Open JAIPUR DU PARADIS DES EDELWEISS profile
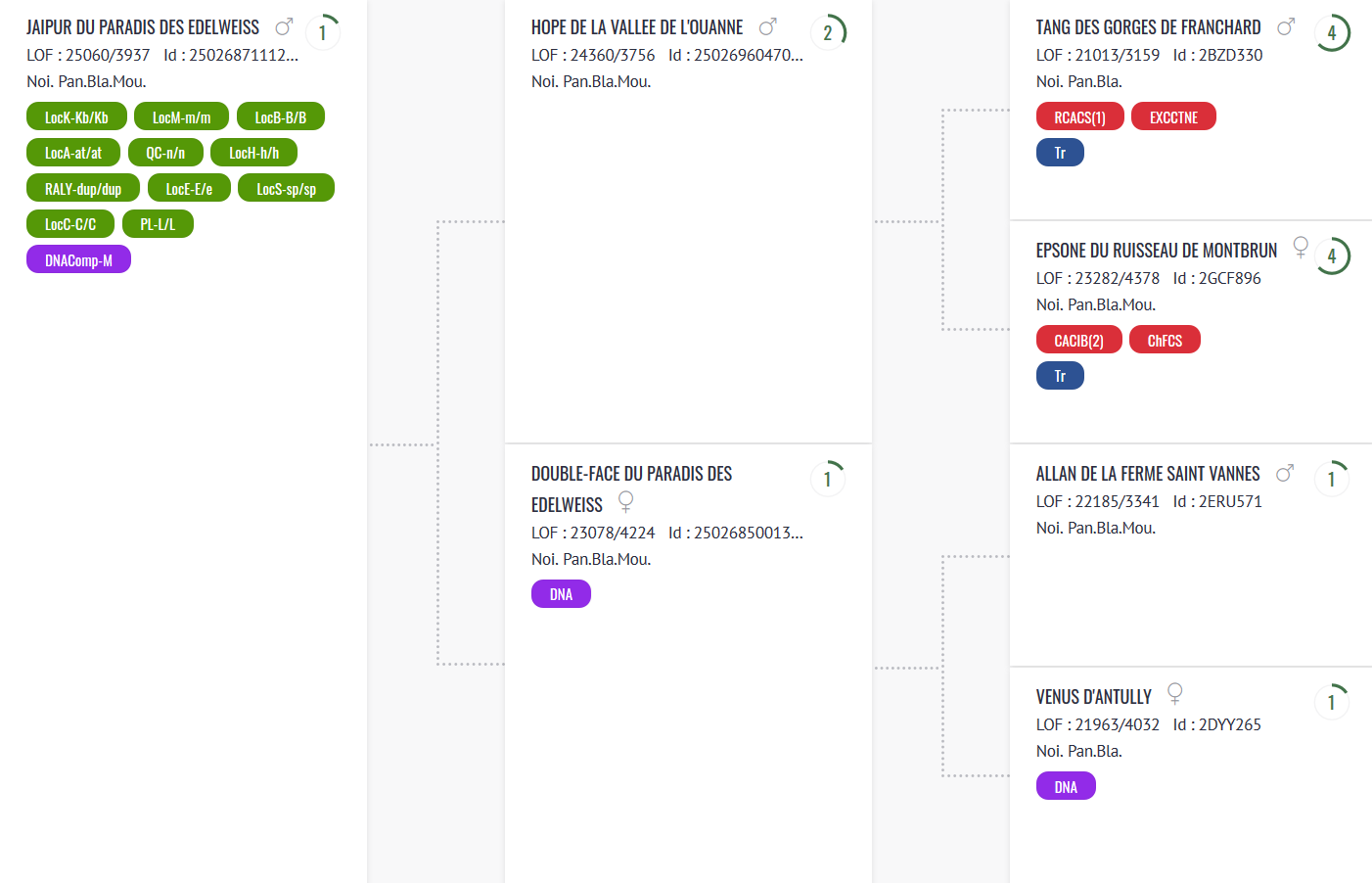1372x883 pixels. 143,27
